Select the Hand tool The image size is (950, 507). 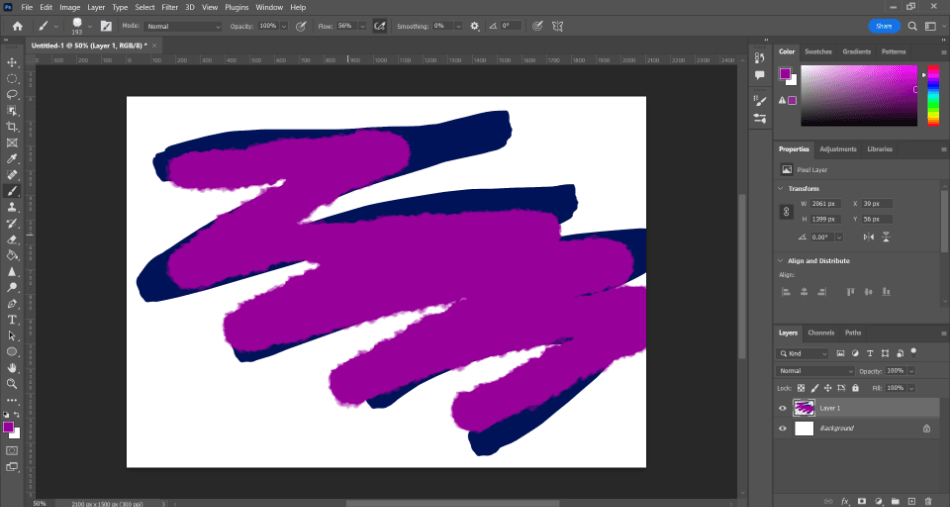[x=12, y=368]
